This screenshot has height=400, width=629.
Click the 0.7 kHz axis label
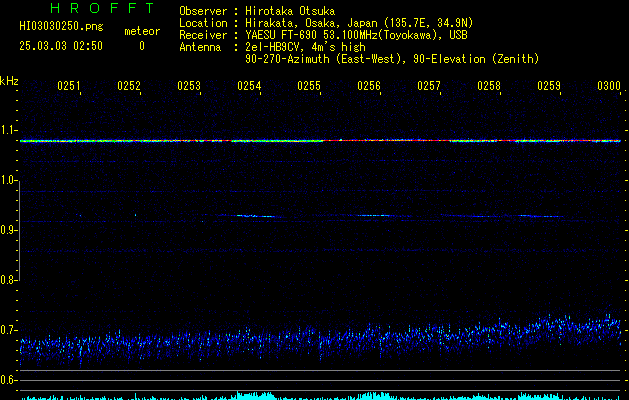[8, 331]
